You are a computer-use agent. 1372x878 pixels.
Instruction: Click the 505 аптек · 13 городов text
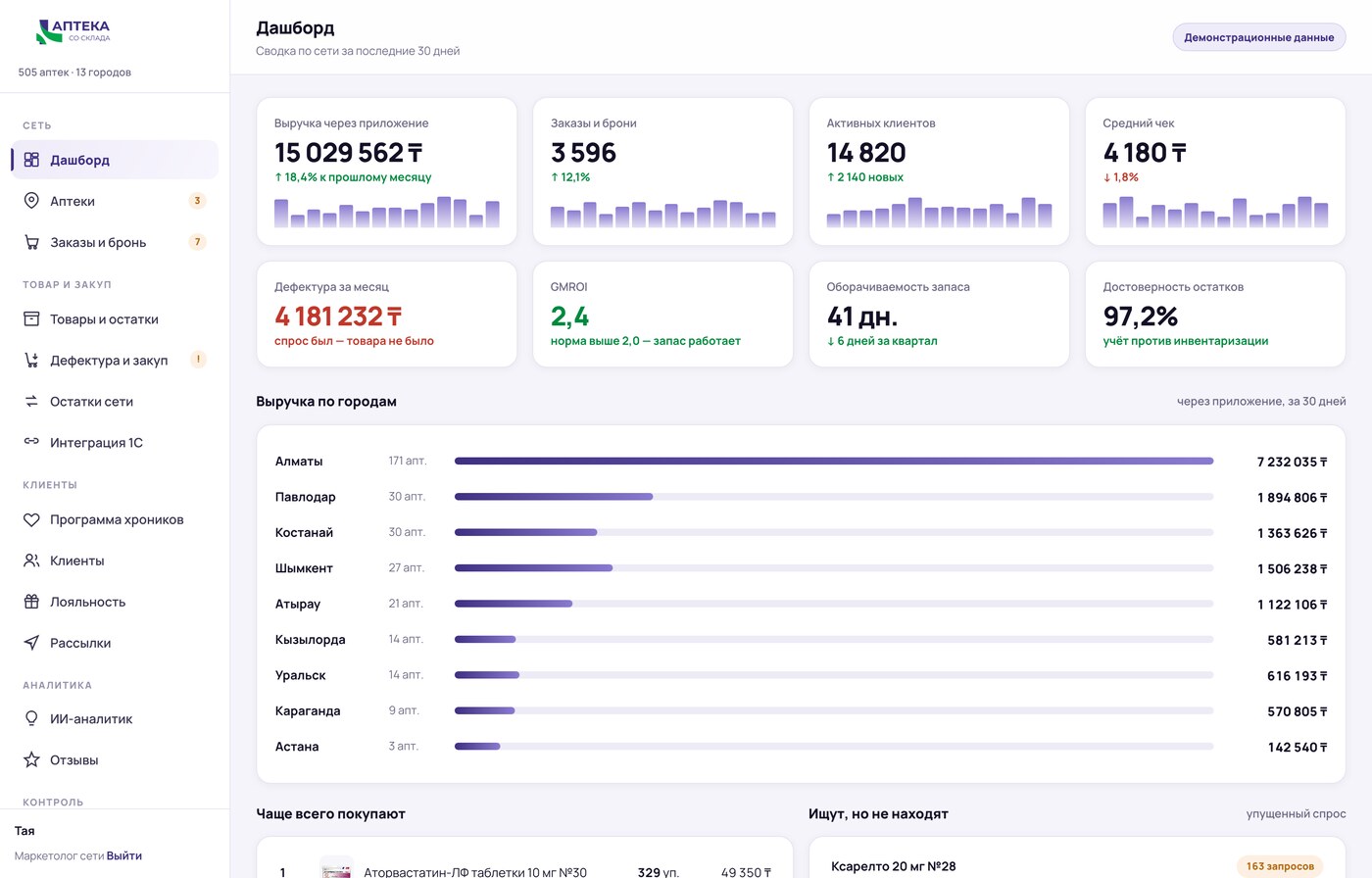click(74, 73)
